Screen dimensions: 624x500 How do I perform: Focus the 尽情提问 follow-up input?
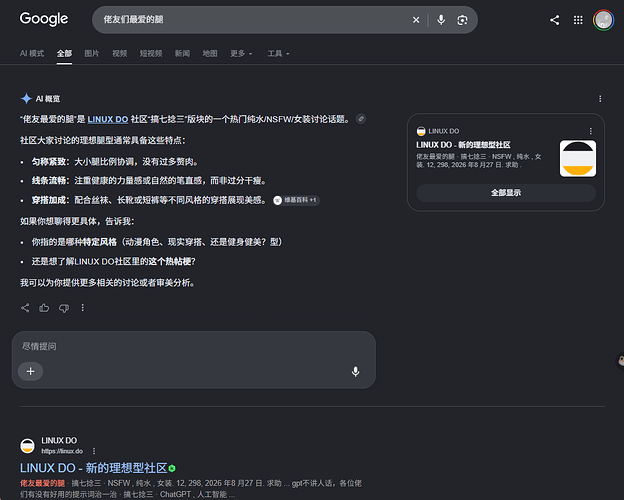click(194, 346)
